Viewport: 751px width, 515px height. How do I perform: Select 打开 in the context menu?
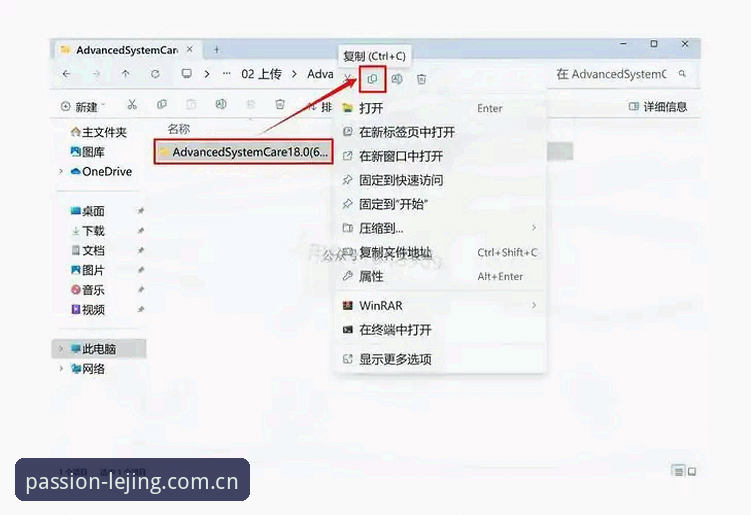(441, 108)
